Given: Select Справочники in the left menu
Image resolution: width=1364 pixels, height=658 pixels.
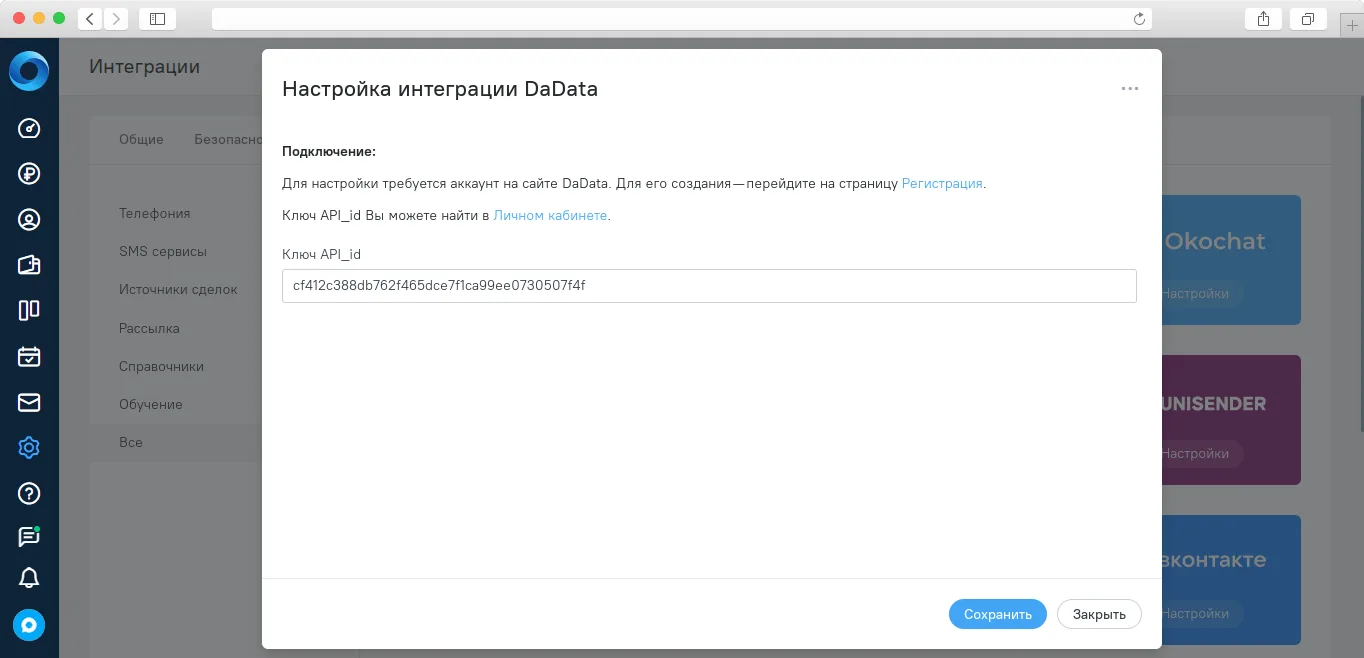Looking at the screenshot, I should pos(161,366).
